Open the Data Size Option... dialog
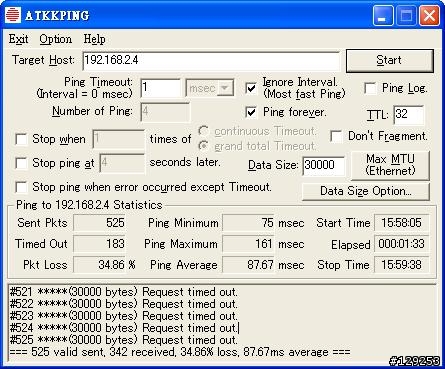This screenshot has height=369, width=445. (366, 191)
